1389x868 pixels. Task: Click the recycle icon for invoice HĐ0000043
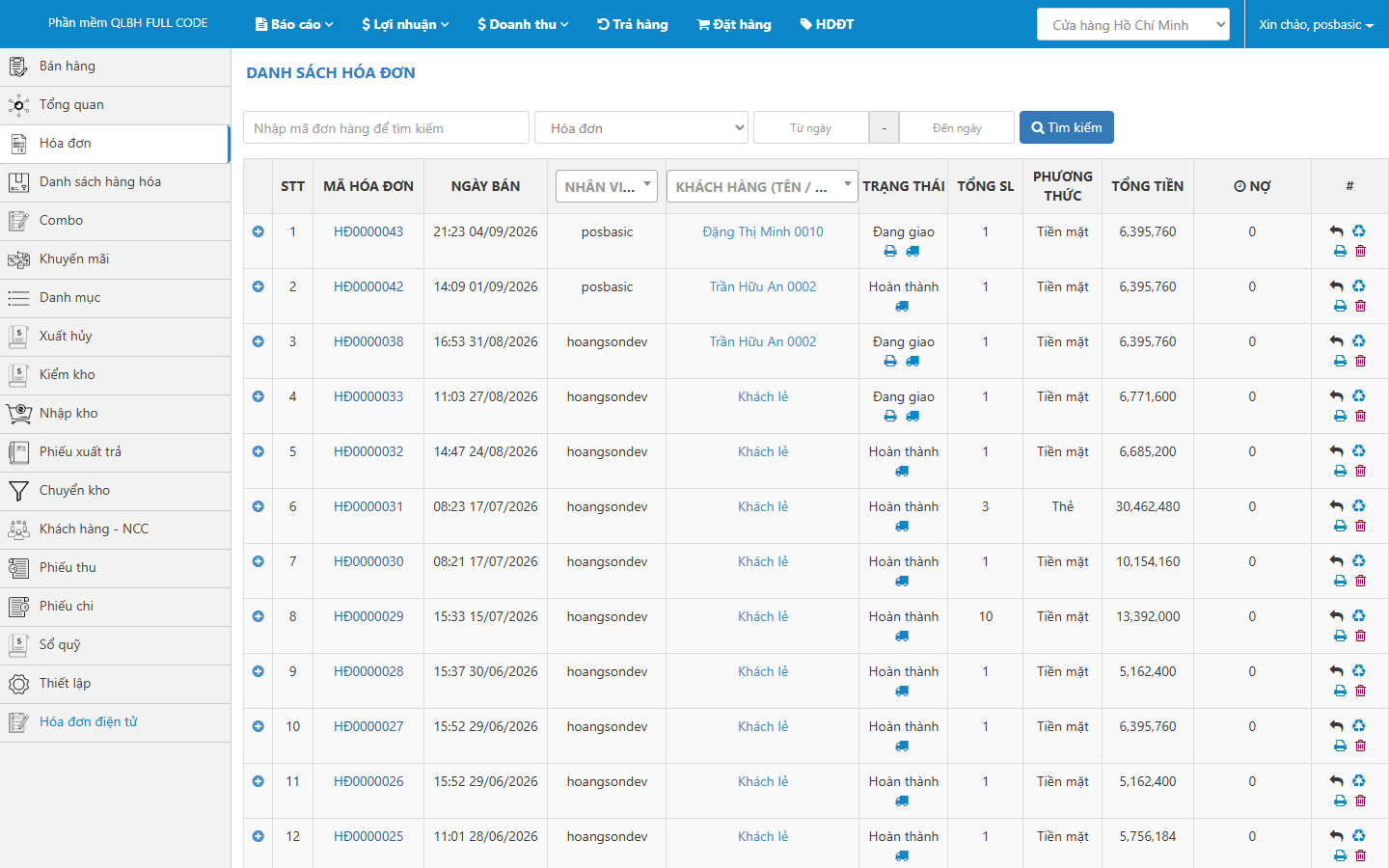click(1359, 231)
